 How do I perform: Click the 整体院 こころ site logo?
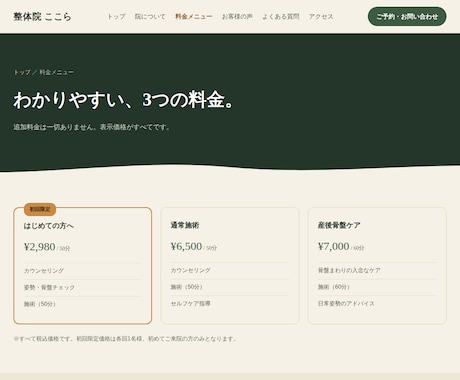[x=42, y=16]
